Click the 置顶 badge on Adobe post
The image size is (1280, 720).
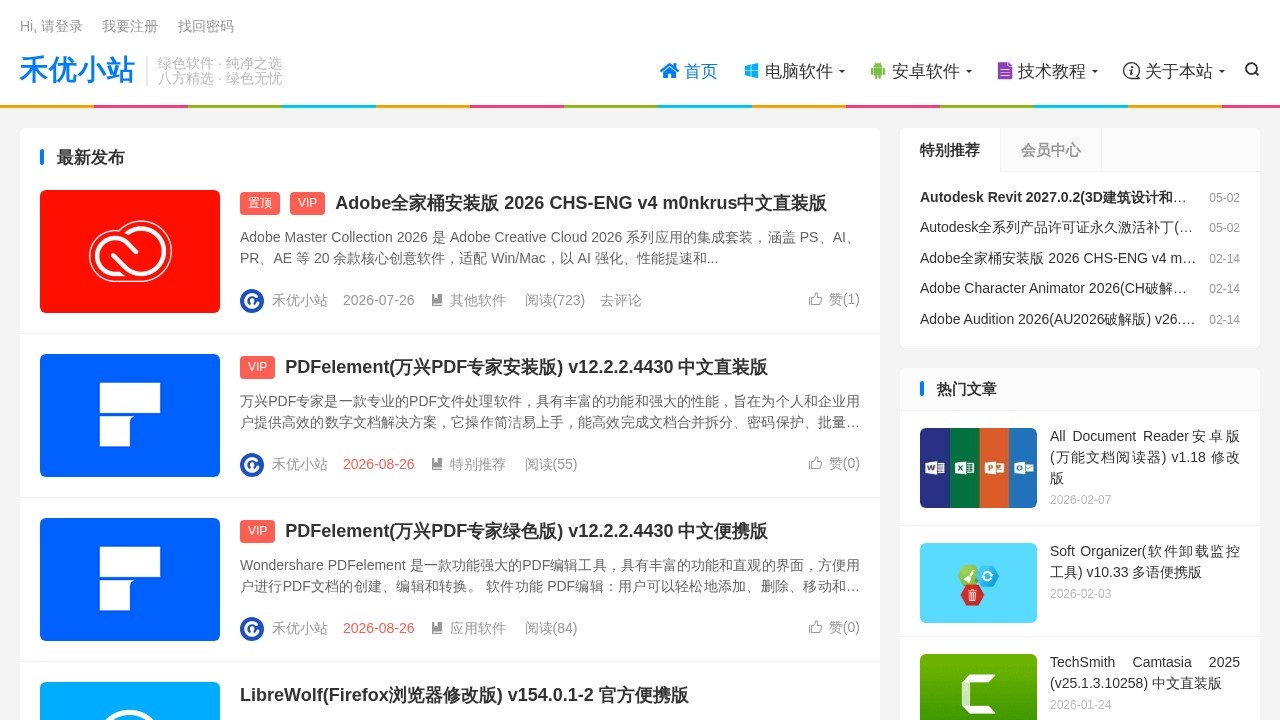[x=260, y=203]
